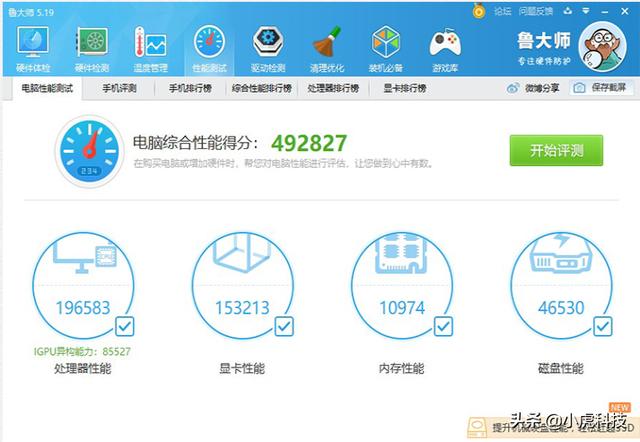Viewport: 640px width, 442px height.
Task: Click 微博分享 share link
Action: (x=542, y=88)
